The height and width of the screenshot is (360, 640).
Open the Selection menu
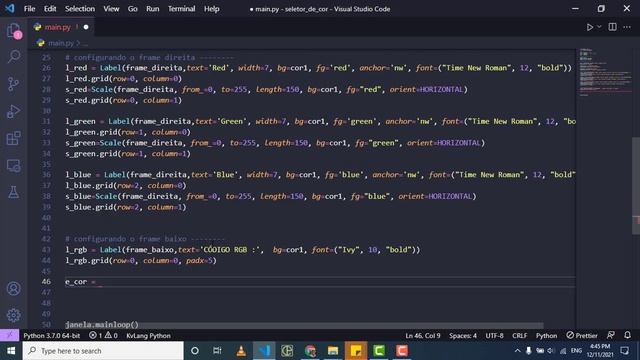pyautogui.click(x=80, y=9)
